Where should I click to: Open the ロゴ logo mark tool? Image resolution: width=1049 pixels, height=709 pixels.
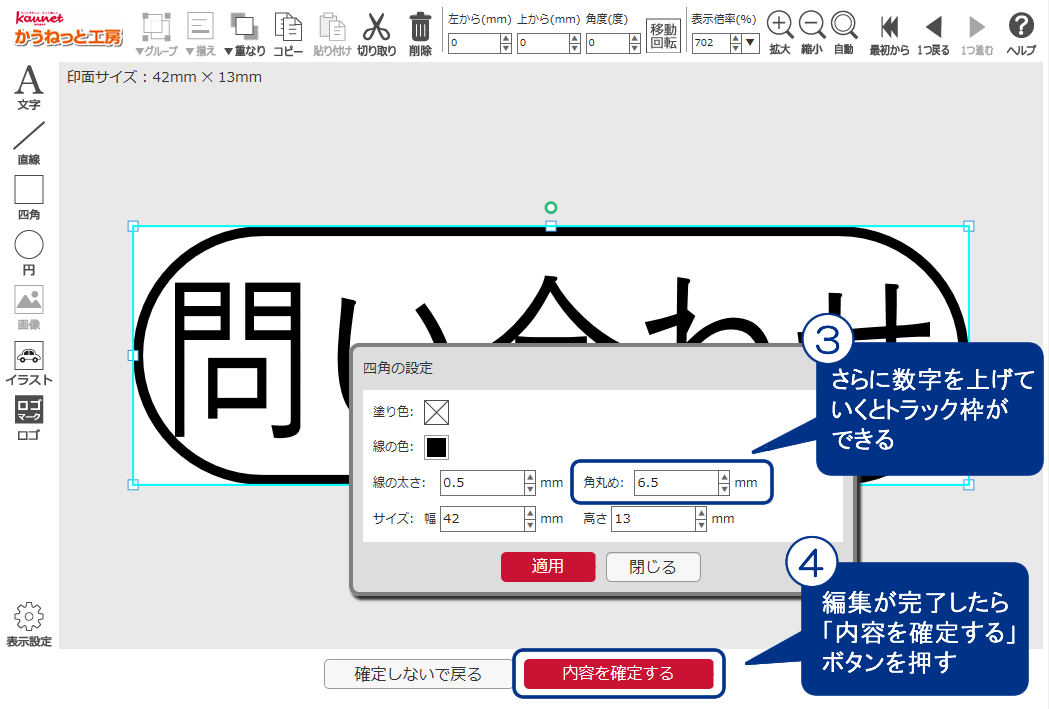[x=29, y=417]
